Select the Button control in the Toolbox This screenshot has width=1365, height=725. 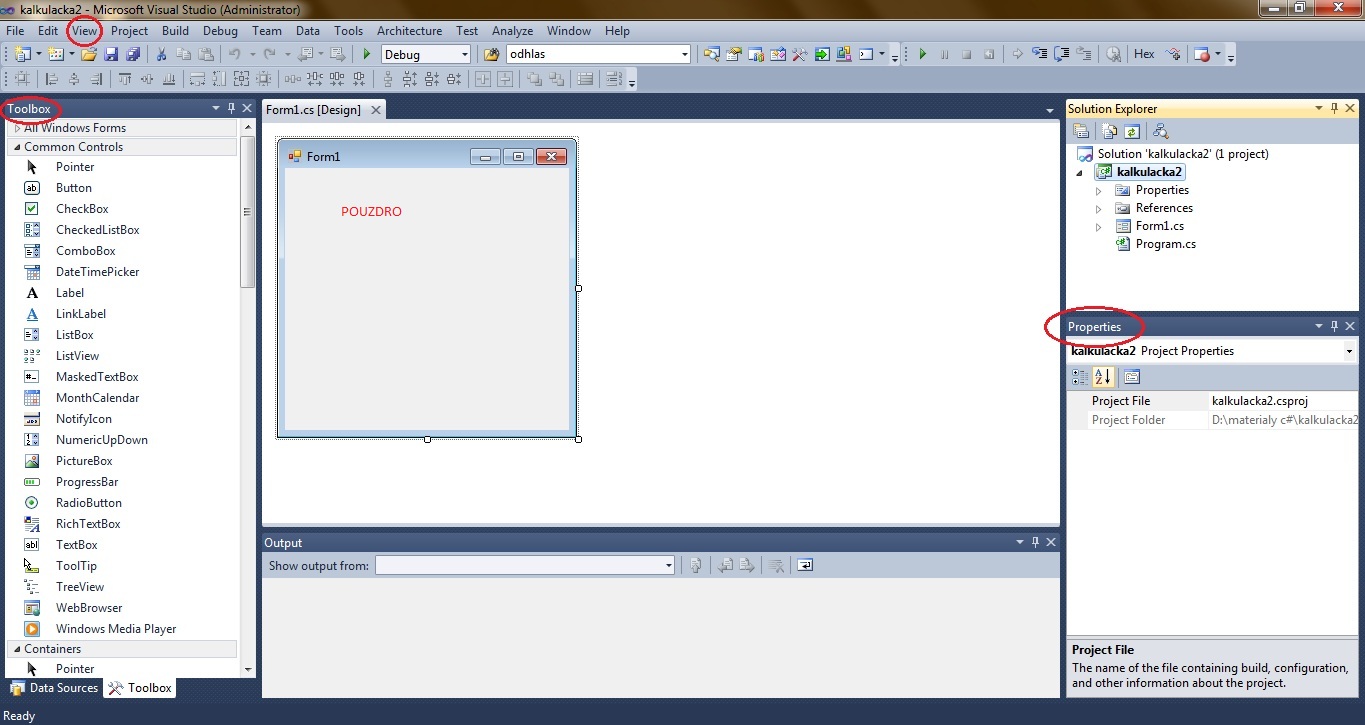pos(74,187)
